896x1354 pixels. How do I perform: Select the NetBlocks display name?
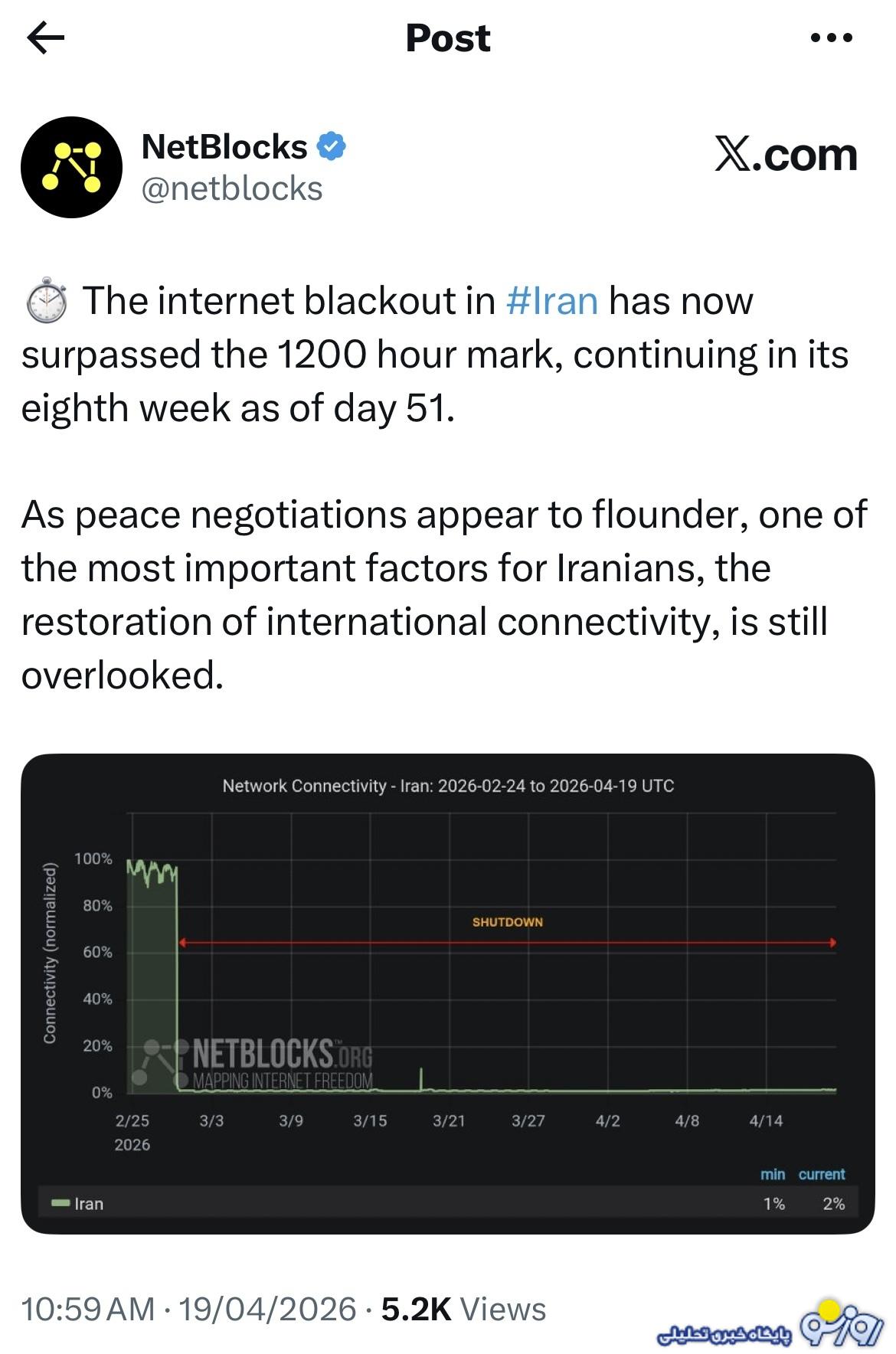pyautogui.click(x=222, y=146)
